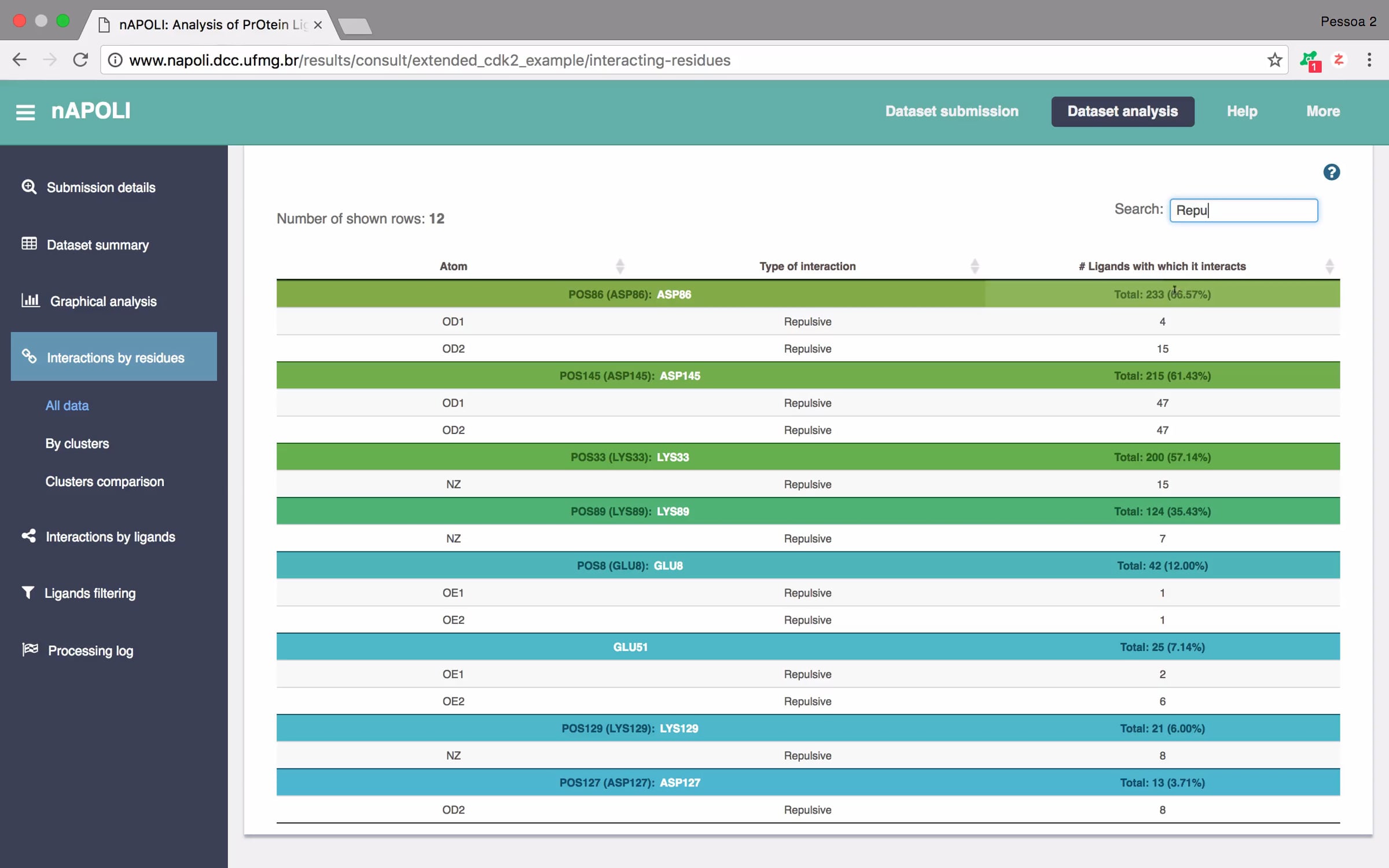Go back to the previous page
This screenshot has height=868, width=1389.
click(x=20, y=60)
